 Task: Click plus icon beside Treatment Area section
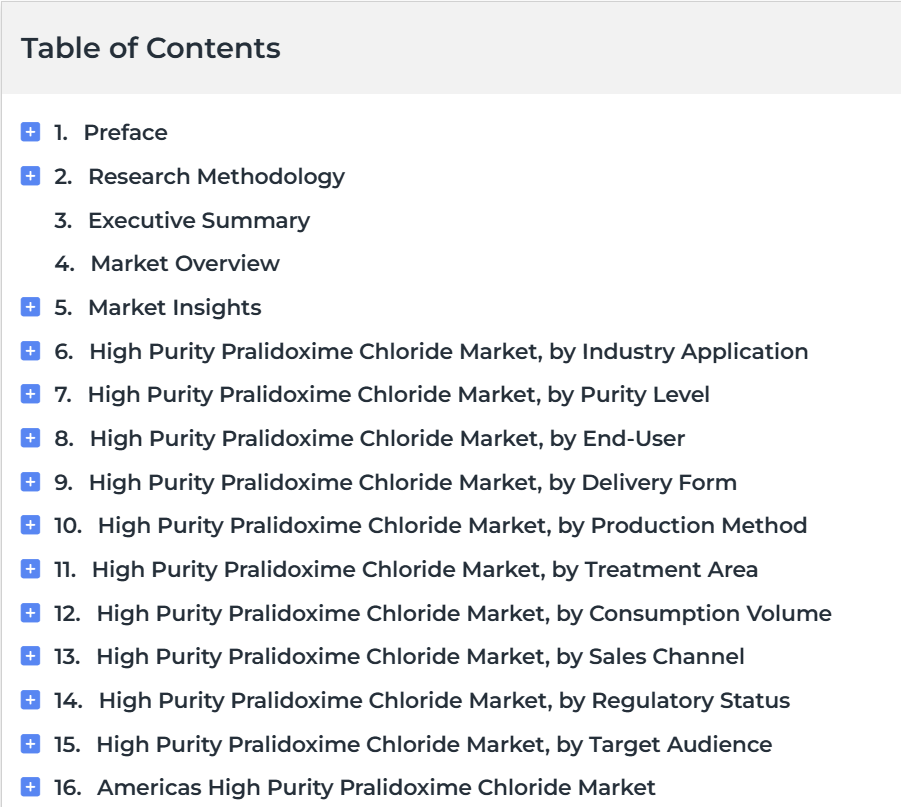click(30, 569)
